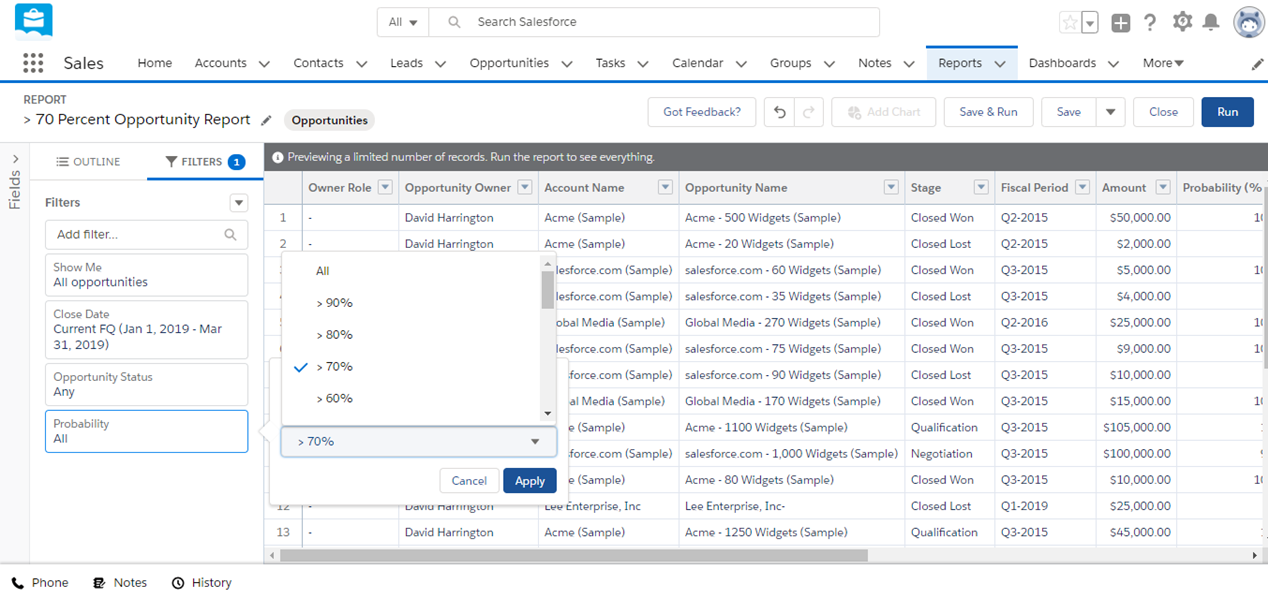
Task: Switch to the Outline tab
Action: tap(88, 161)
